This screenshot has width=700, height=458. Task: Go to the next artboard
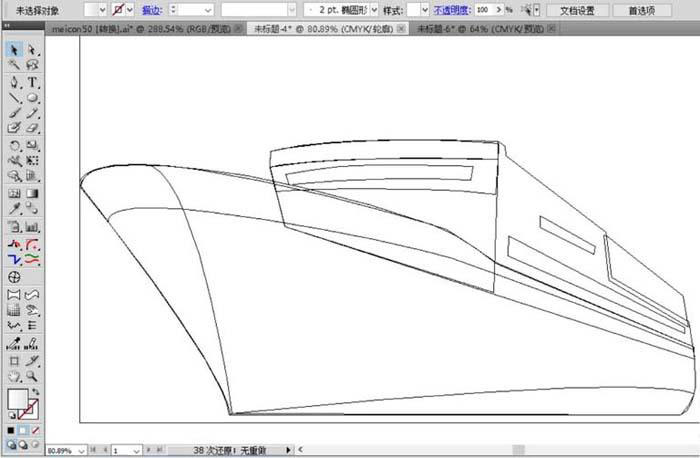pos(148,450)
